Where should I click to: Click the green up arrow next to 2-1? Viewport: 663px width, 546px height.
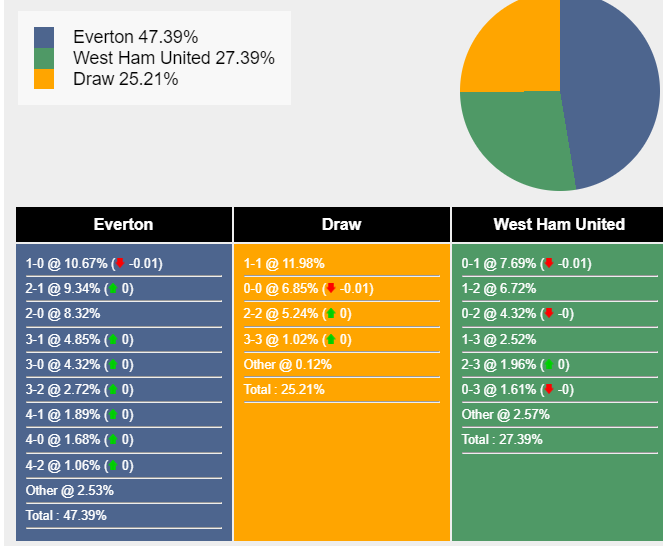113,289
